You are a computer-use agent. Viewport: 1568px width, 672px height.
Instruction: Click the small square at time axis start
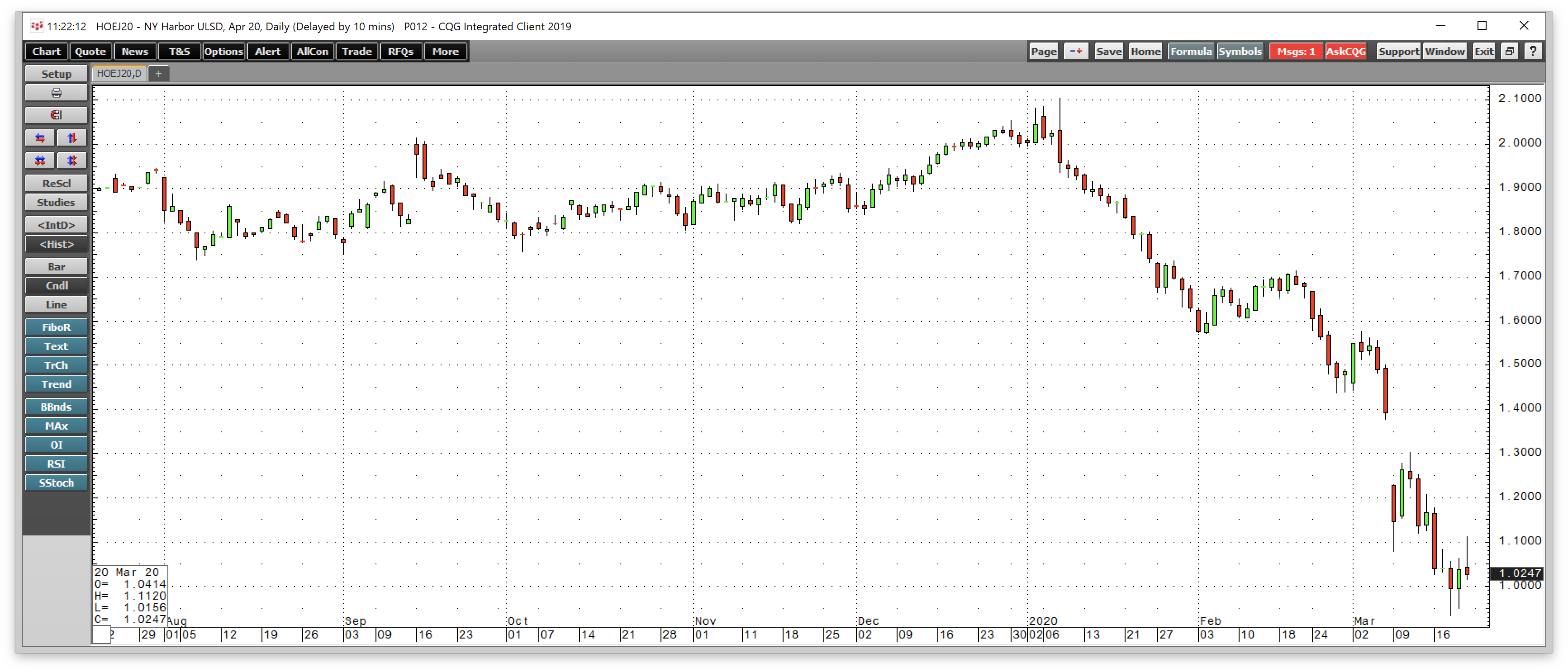(x=102, y=635)
